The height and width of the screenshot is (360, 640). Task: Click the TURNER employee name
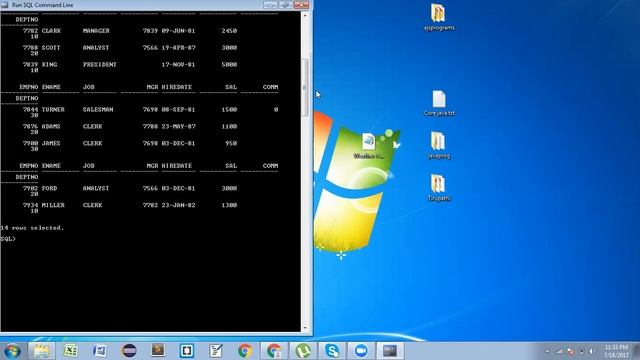pos(53,109)
